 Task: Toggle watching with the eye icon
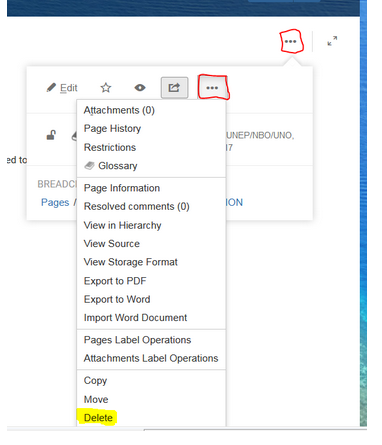coord(140,88)
